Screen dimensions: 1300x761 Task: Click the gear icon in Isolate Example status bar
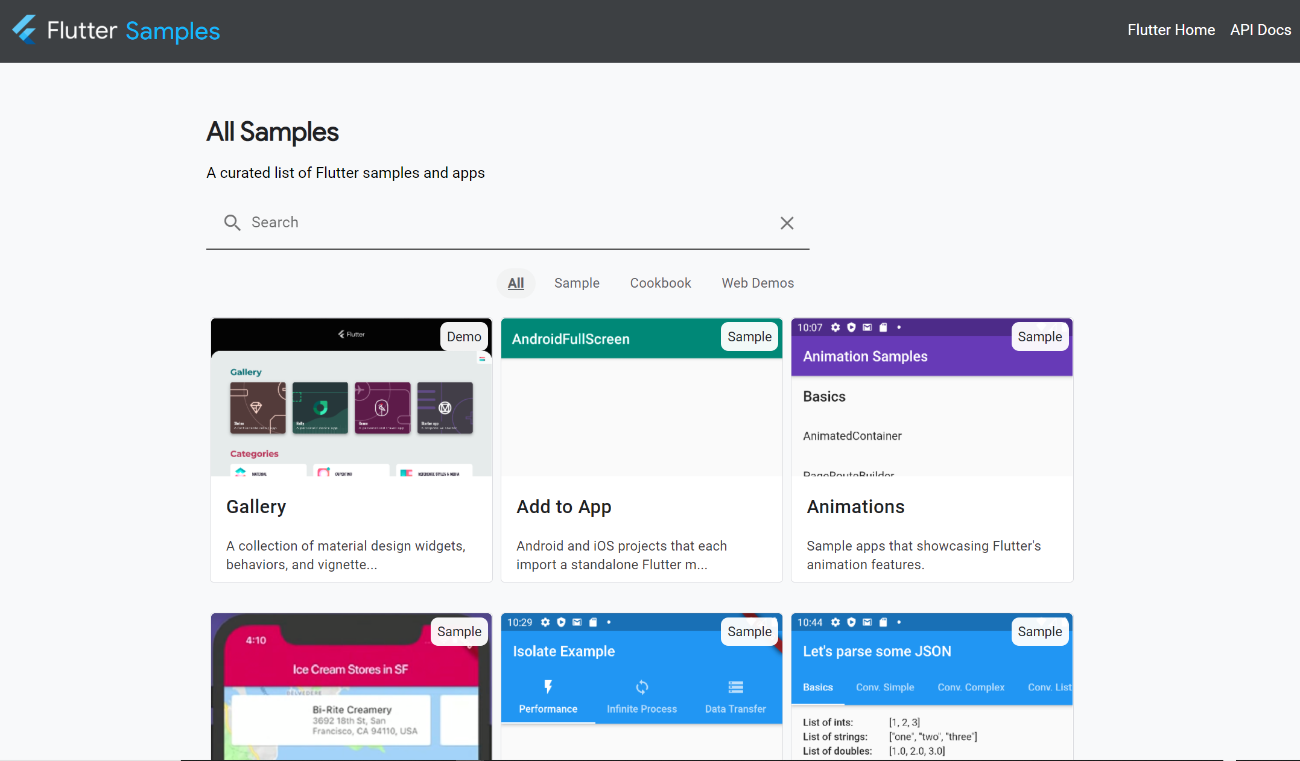546,622
